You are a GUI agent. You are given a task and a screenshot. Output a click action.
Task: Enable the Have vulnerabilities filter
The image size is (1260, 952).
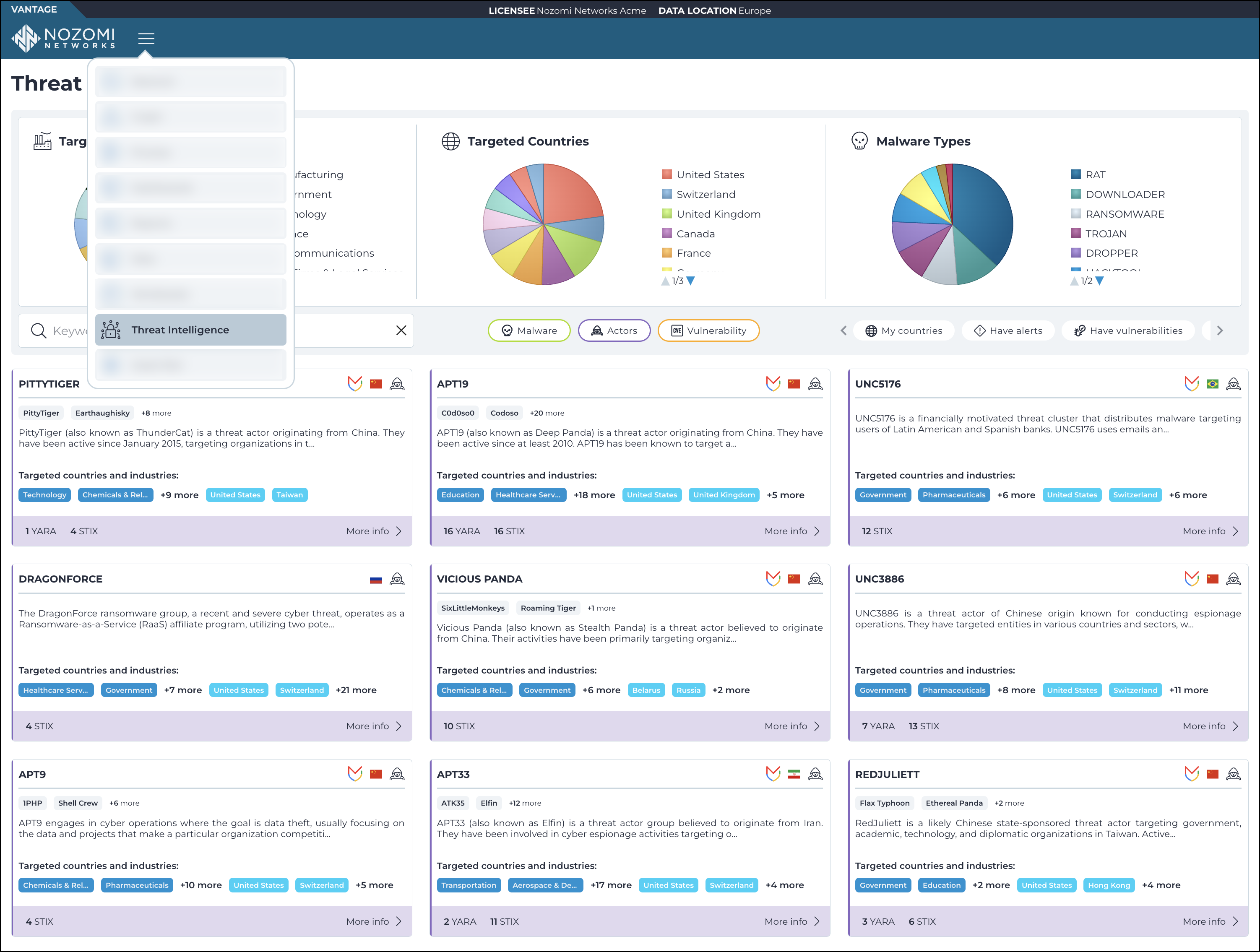1128,330
